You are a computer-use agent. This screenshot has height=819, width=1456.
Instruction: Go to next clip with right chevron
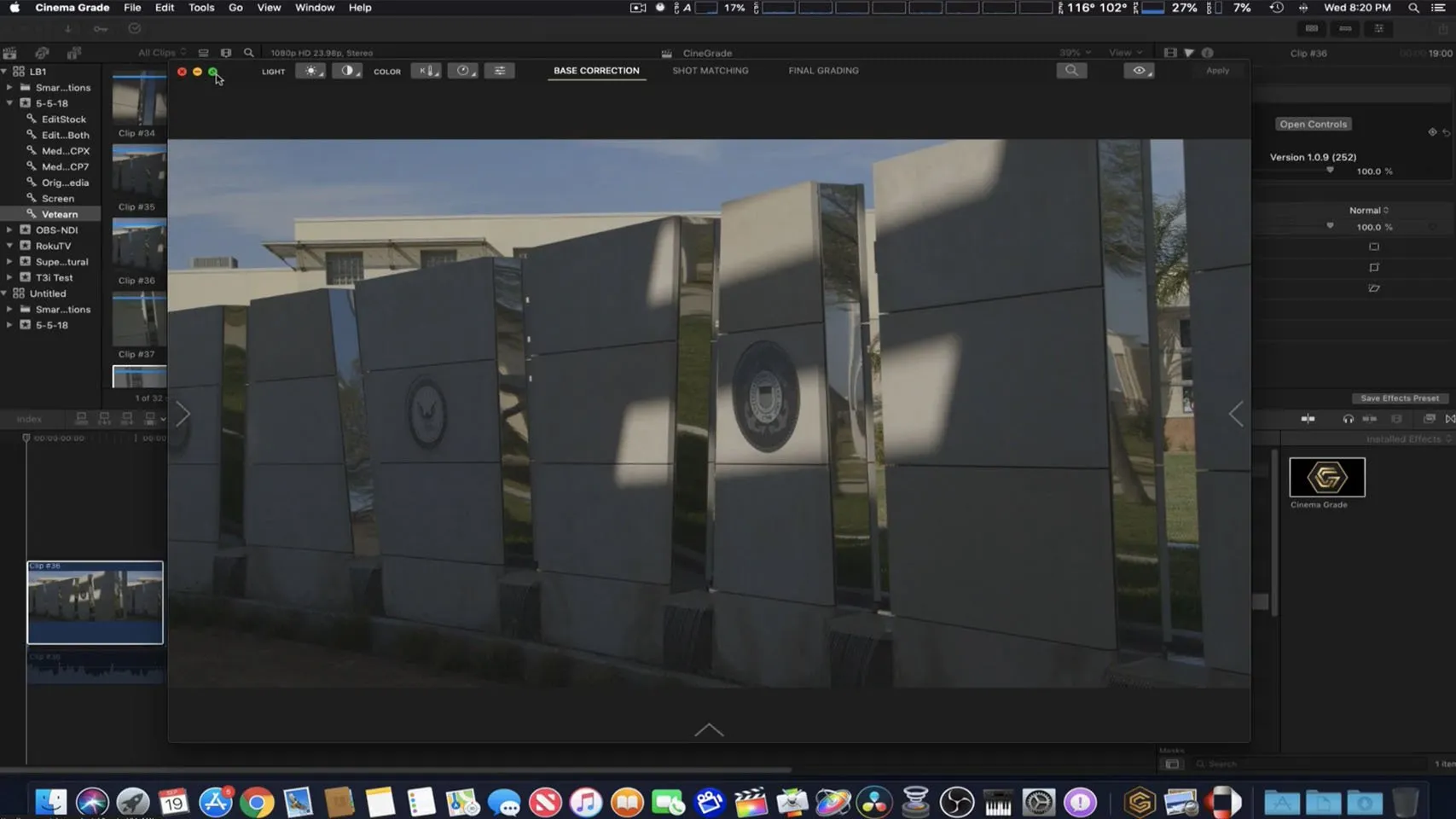pyautogui.click(x=183, y=415)
